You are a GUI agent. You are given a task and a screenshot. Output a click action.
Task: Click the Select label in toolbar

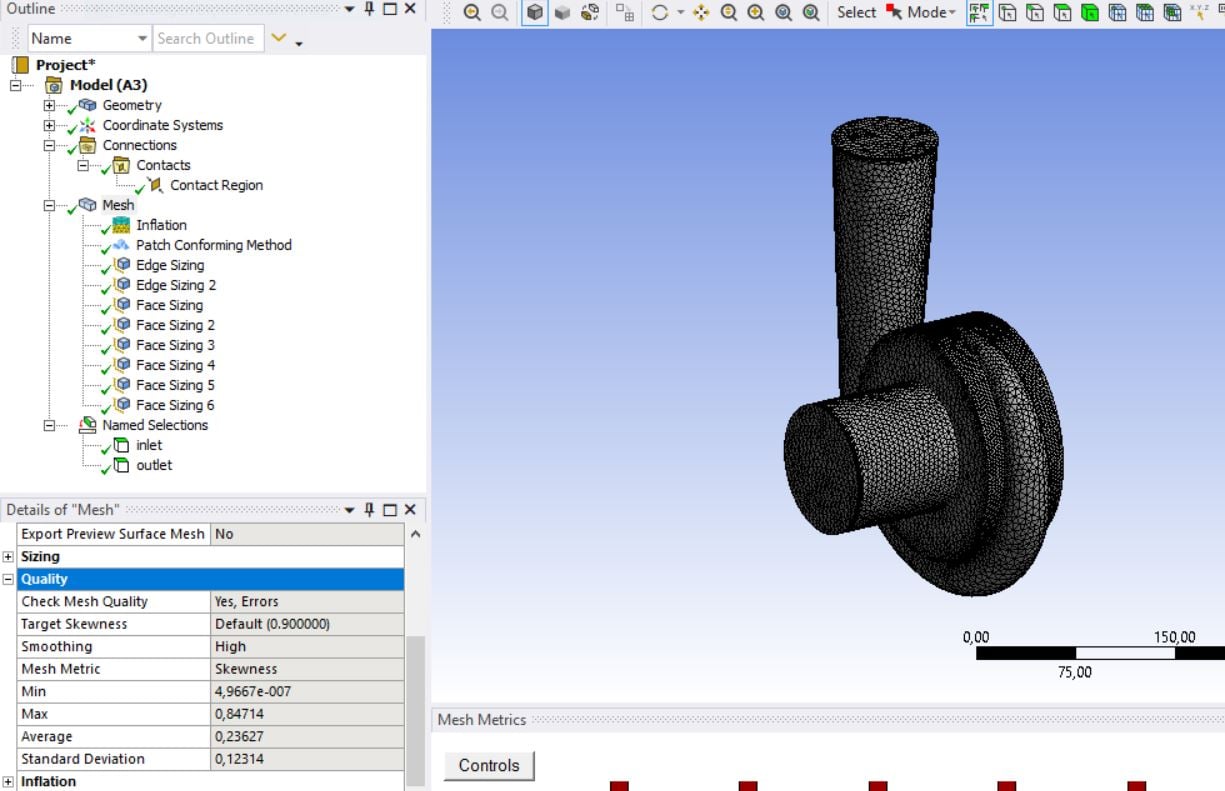(x=856, y=12)
